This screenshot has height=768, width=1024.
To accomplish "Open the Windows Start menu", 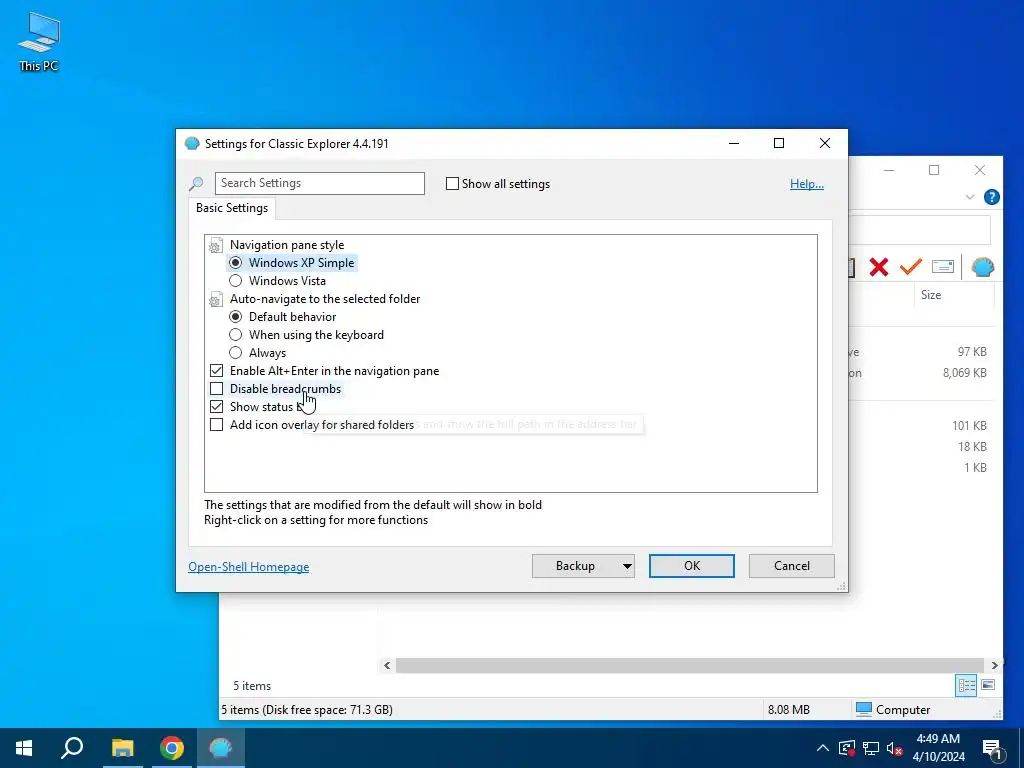I will point(24,748).
